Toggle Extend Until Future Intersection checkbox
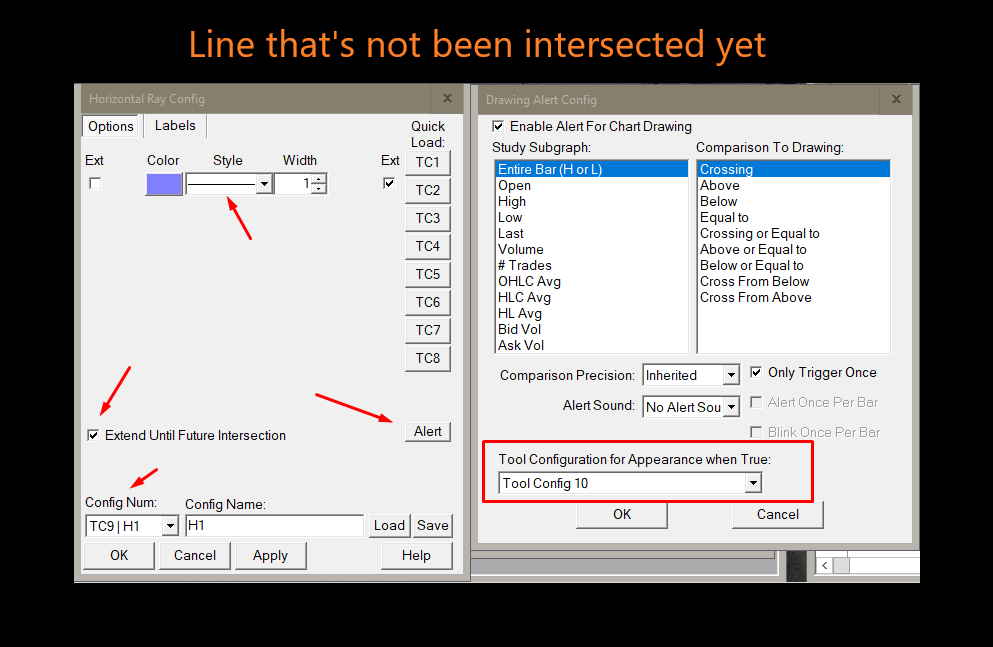This screenshot has height=647, width=993. click(93, 435)
